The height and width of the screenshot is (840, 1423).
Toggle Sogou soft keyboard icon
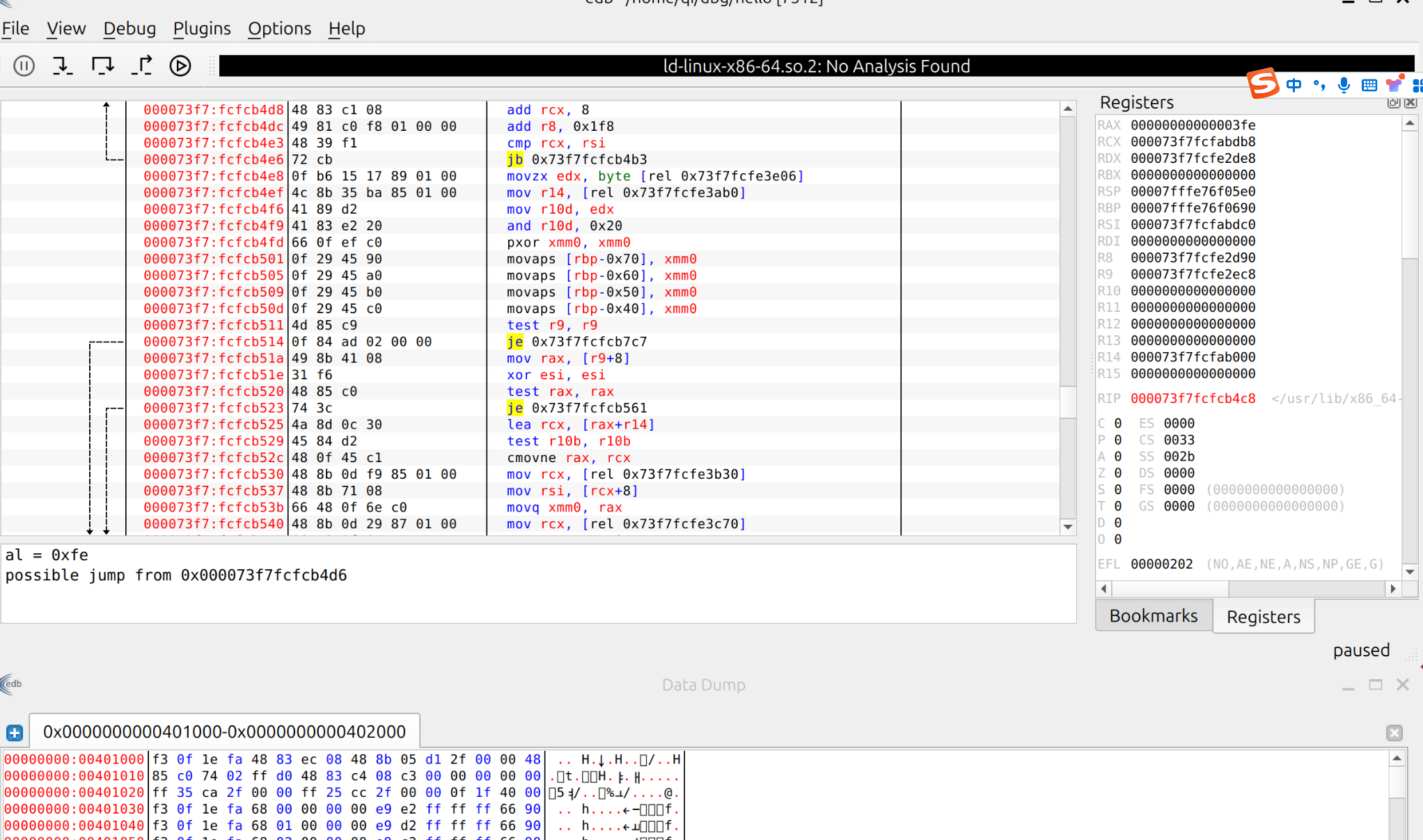coord(1369,85)
